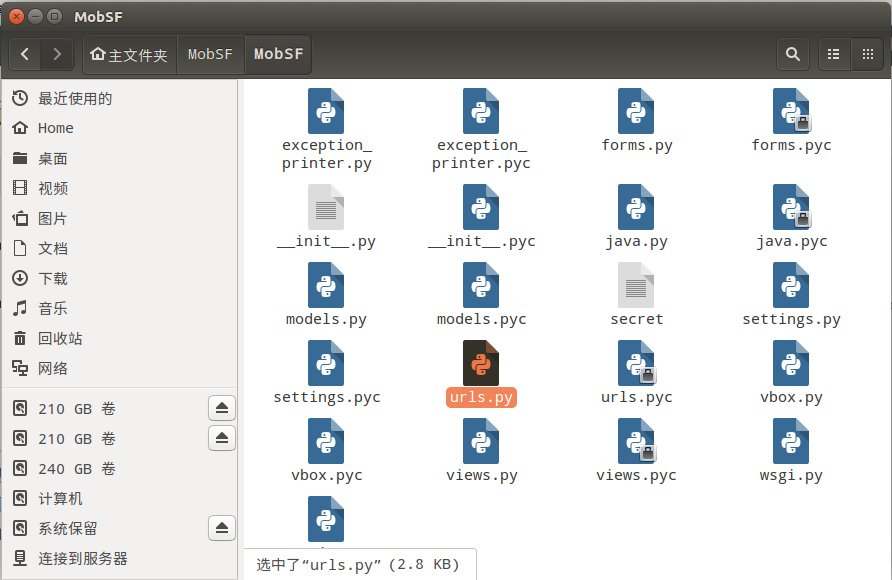Click the locked java.pyc file icon
This screenshot has width=892, height=580.
791,207
